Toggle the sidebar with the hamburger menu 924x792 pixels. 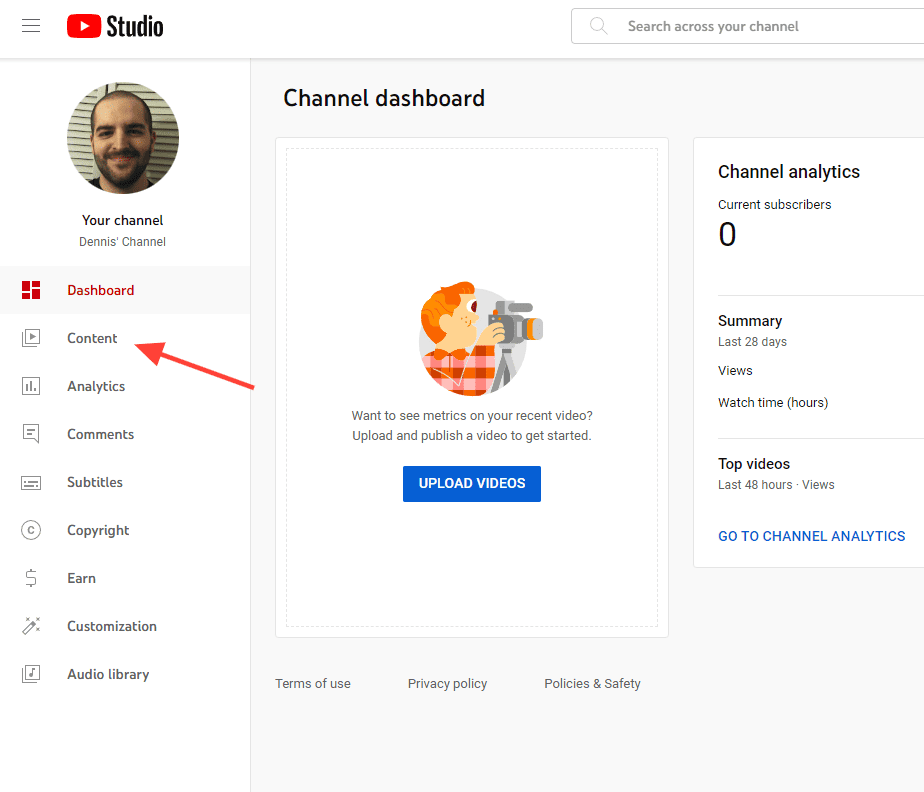(x=31, y=25)
